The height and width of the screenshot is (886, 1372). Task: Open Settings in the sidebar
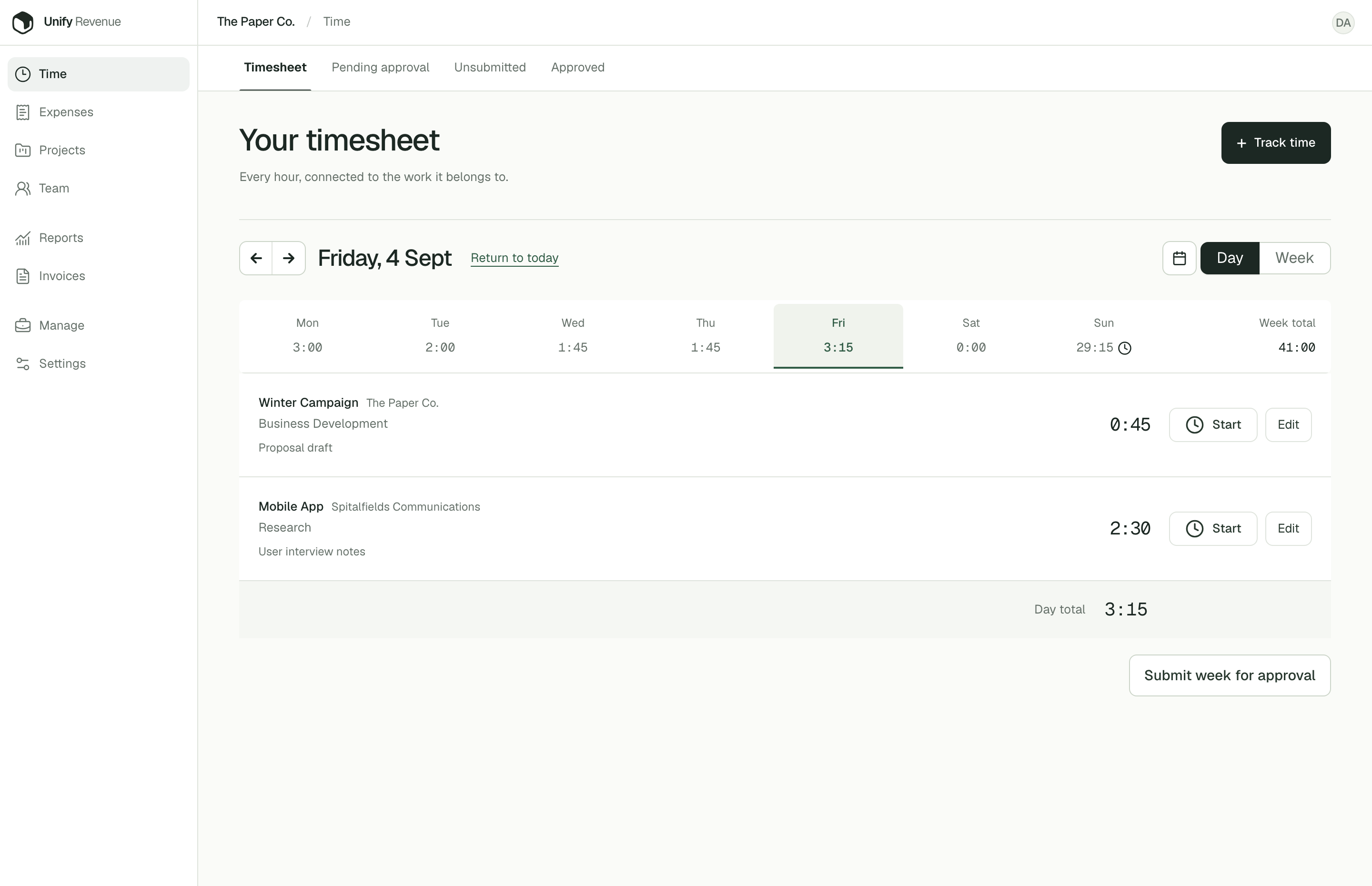[98, 363]
